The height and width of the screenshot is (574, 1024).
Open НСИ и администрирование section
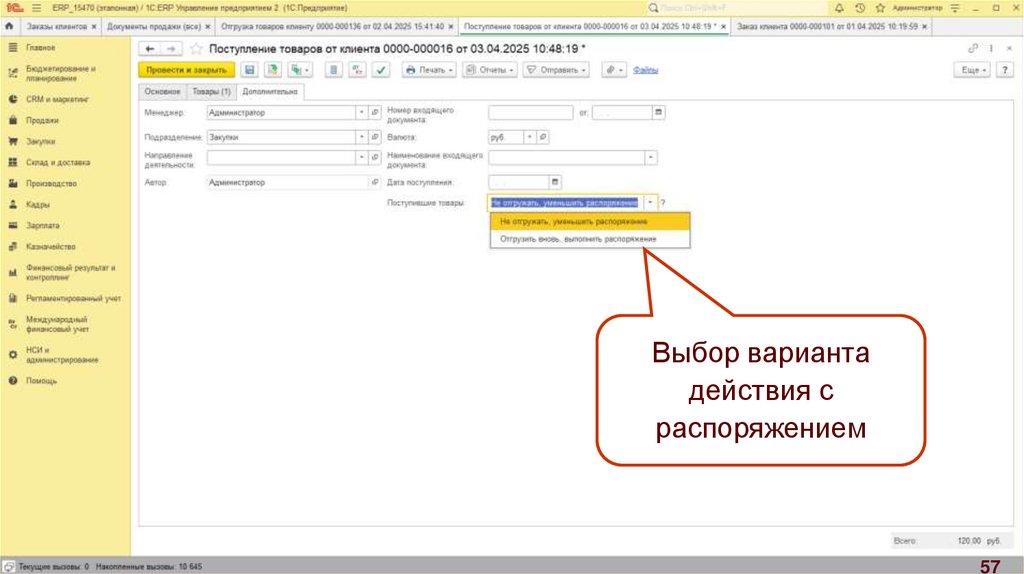[x=62, y=355]
